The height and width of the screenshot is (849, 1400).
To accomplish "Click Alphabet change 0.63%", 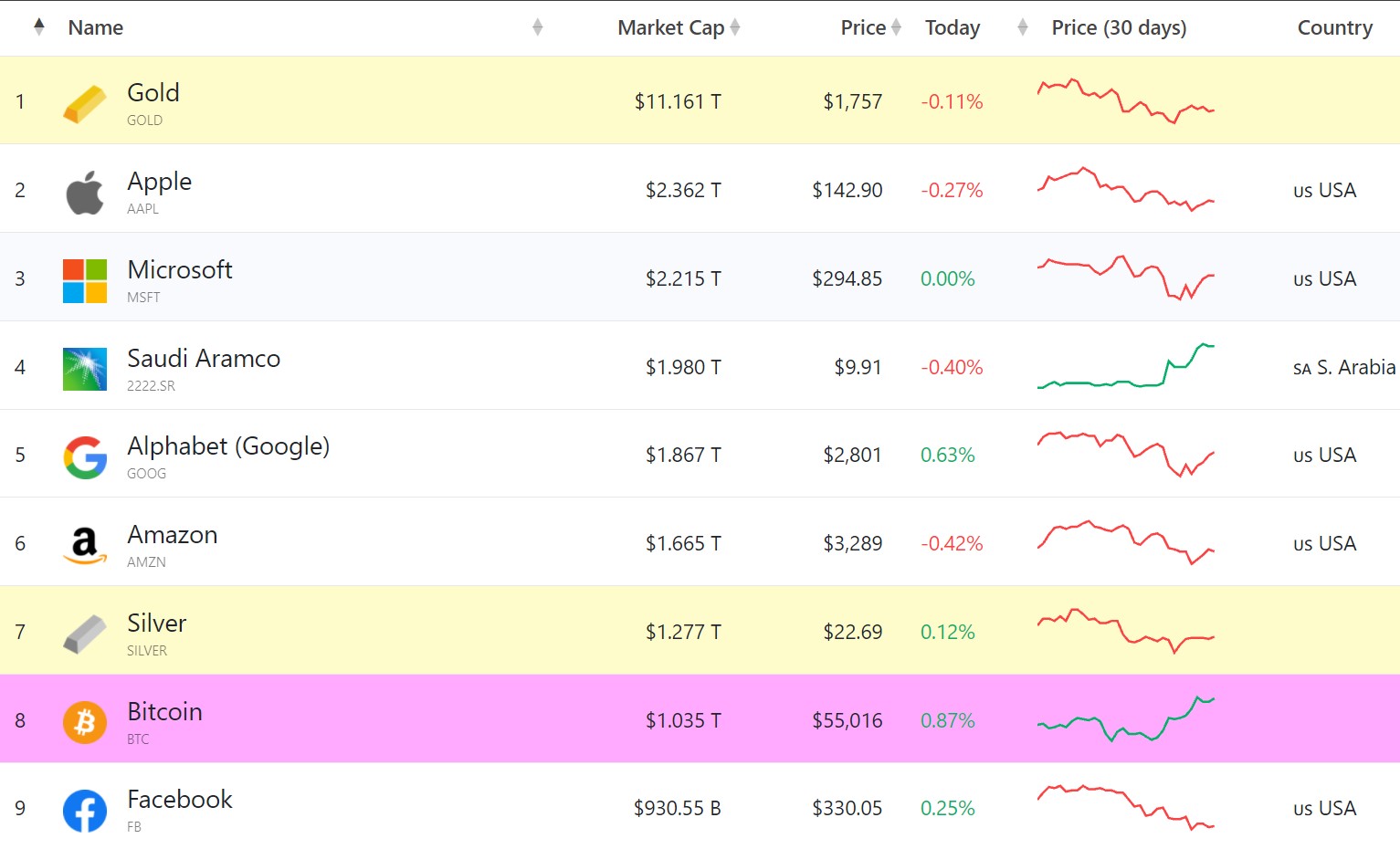I will (x=948, y=455).
